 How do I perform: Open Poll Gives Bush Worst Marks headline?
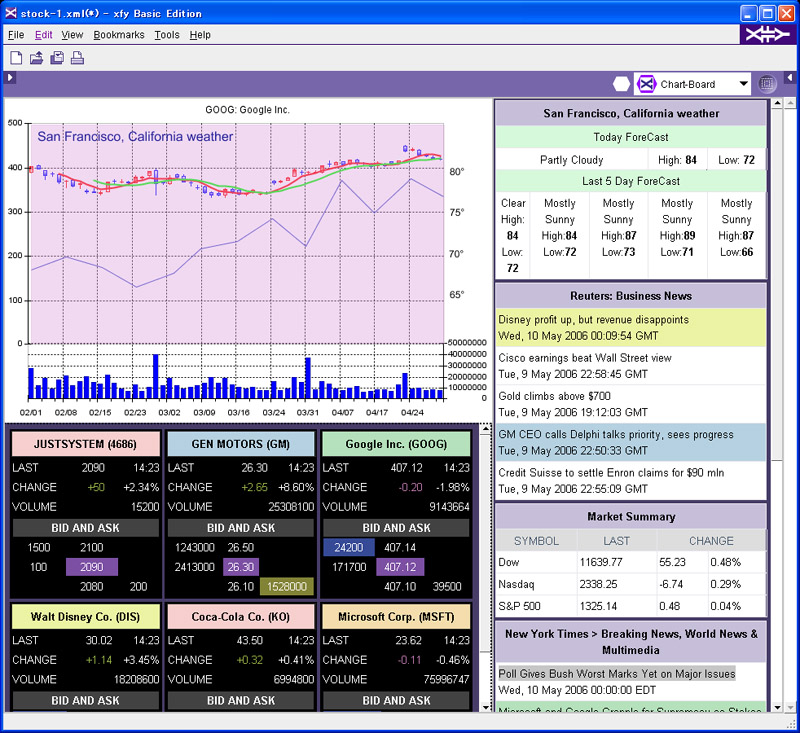click(617, 674)
